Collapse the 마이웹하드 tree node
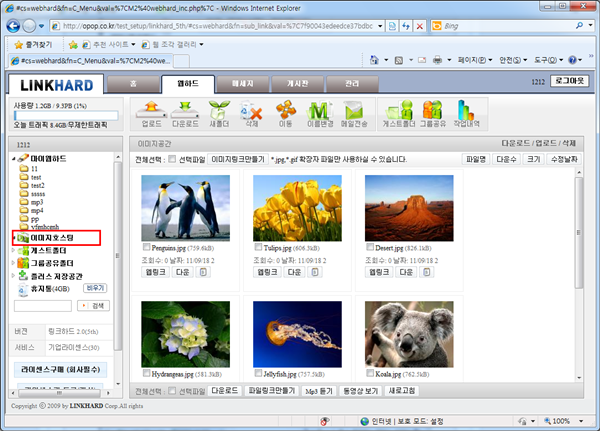This screenshot has width=600, height=431. tap(14, 158)
